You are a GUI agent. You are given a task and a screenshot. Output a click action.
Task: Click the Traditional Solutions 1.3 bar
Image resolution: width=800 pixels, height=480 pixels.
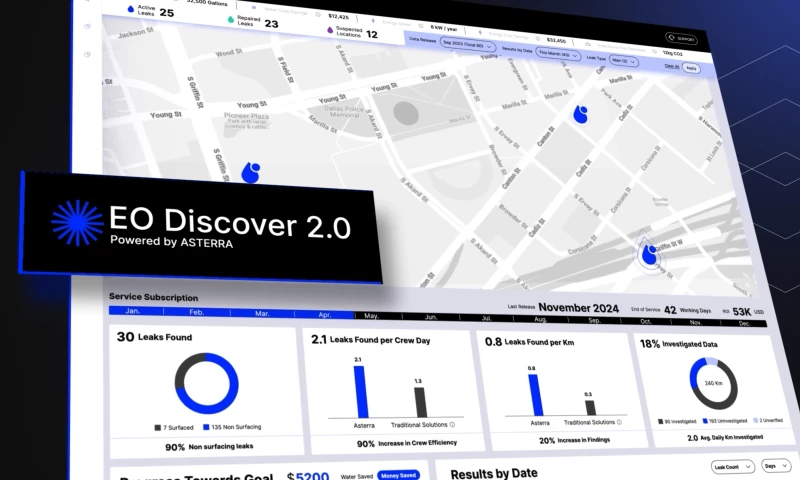[x=420, y=402]
